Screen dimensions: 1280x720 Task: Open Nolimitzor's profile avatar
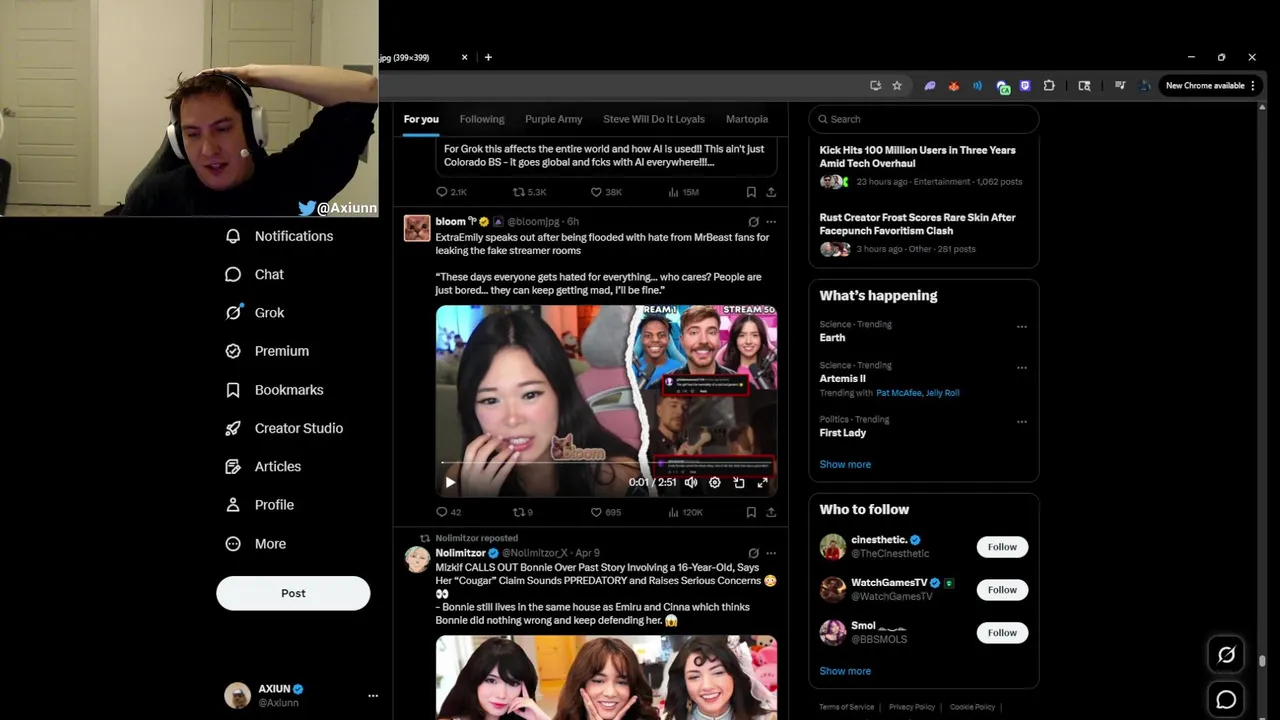417,559
